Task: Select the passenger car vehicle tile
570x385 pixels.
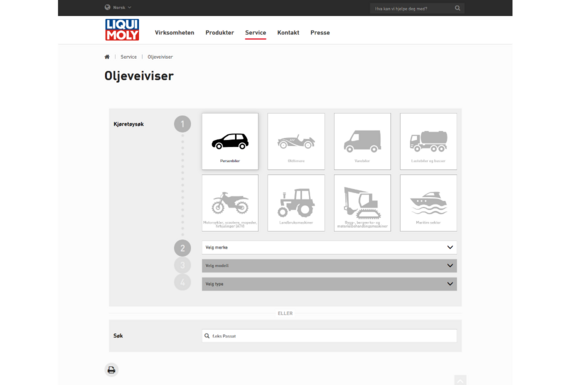Action: click(x=230, y=141)
